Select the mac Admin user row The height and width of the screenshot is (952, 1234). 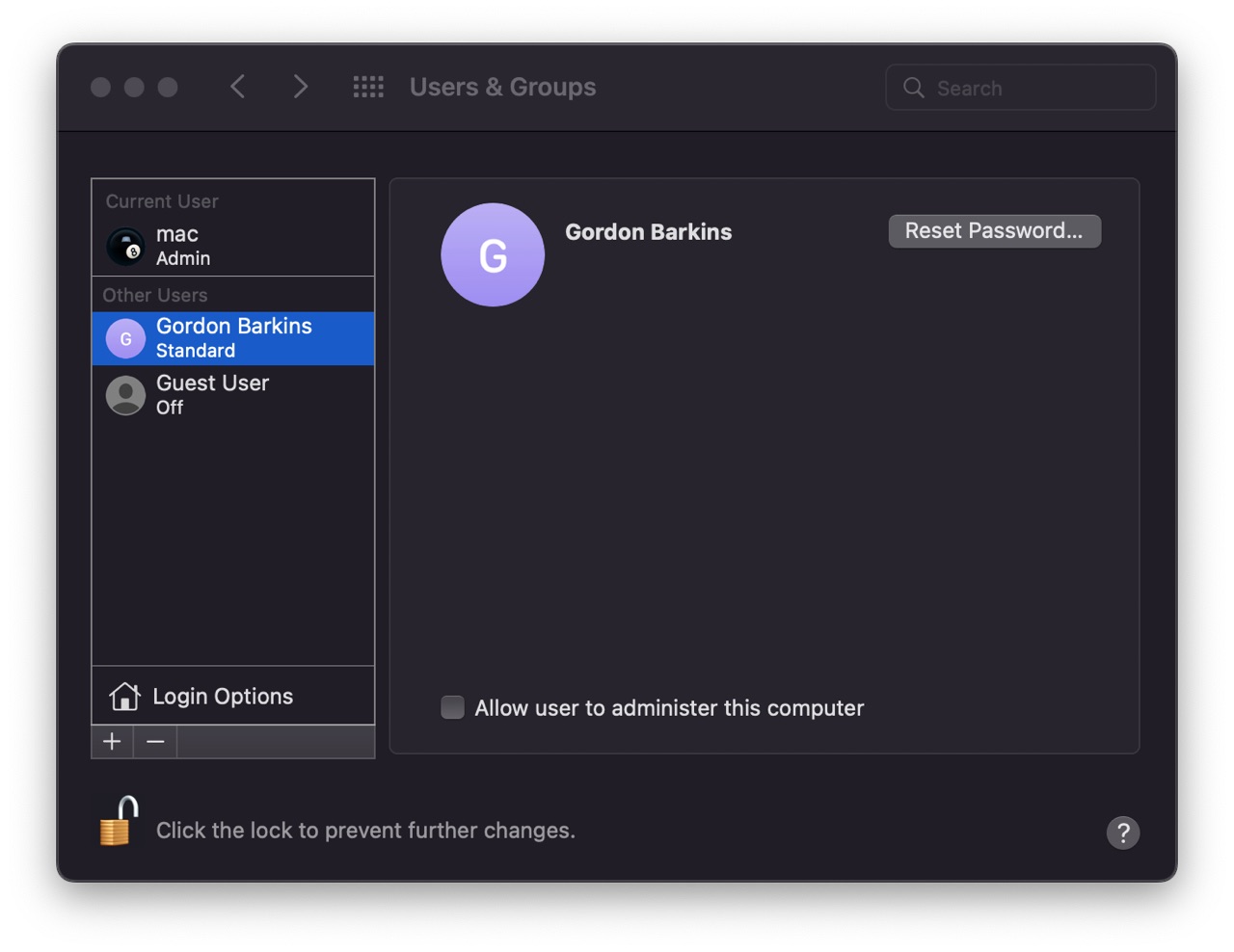(x=233, y=246)
